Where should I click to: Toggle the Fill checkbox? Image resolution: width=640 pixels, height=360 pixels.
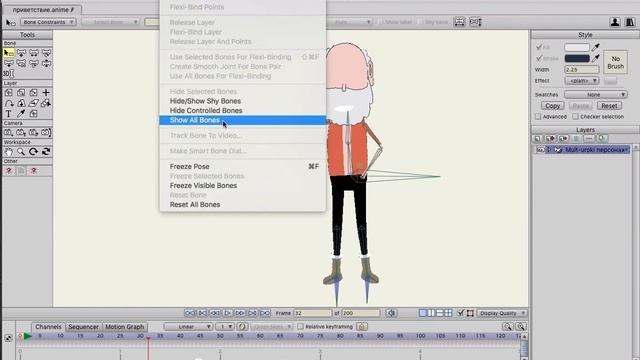point(539,47)
